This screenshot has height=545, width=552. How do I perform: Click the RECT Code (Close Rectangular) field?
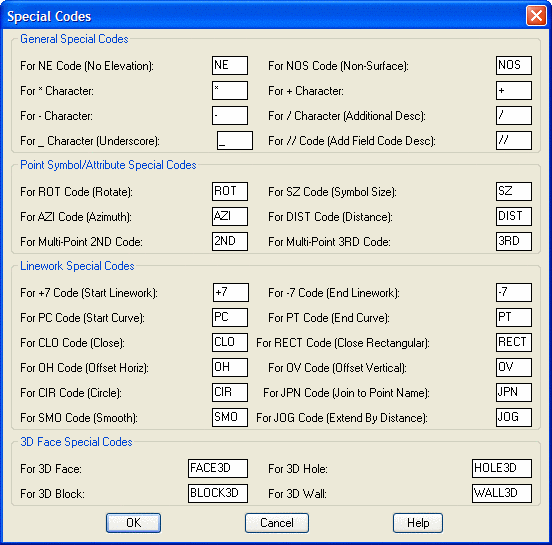coord(514,343)
